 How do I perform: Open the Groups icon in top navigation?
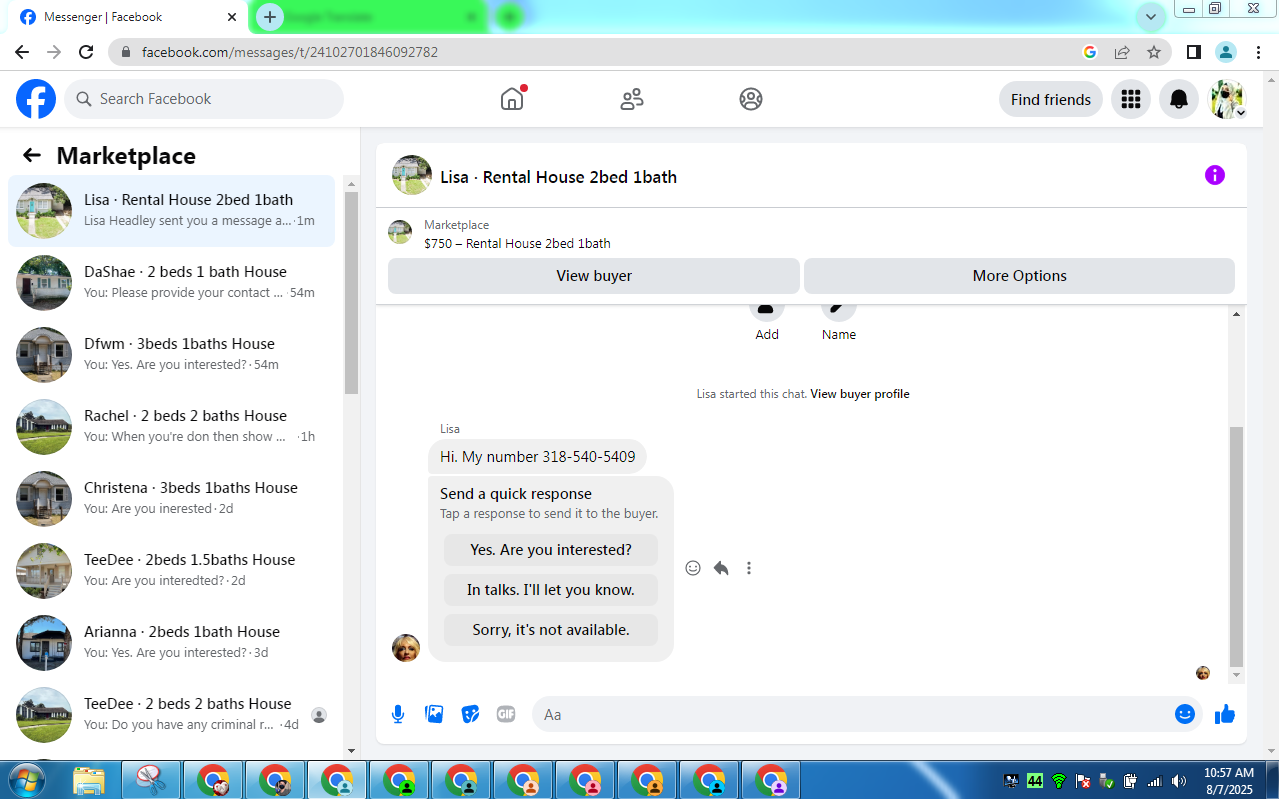pos(751,99)
